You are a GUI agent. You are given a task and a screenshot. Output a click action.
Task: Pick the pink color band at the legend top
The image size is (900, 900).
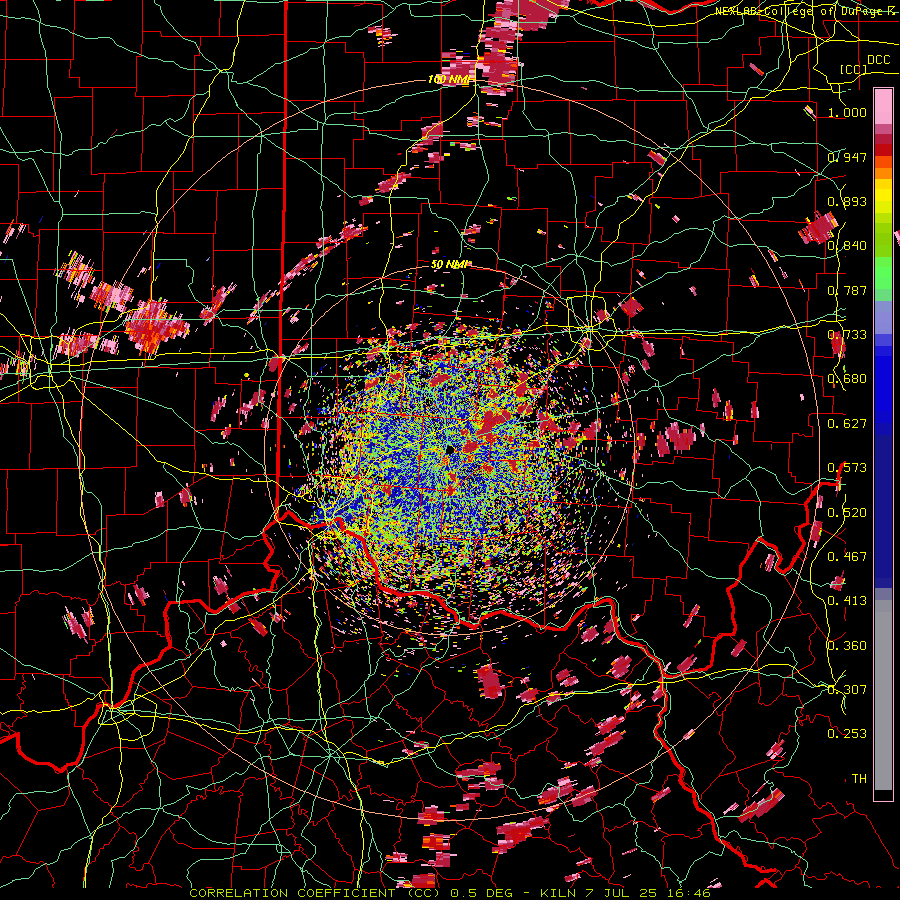tap(883, 106)
